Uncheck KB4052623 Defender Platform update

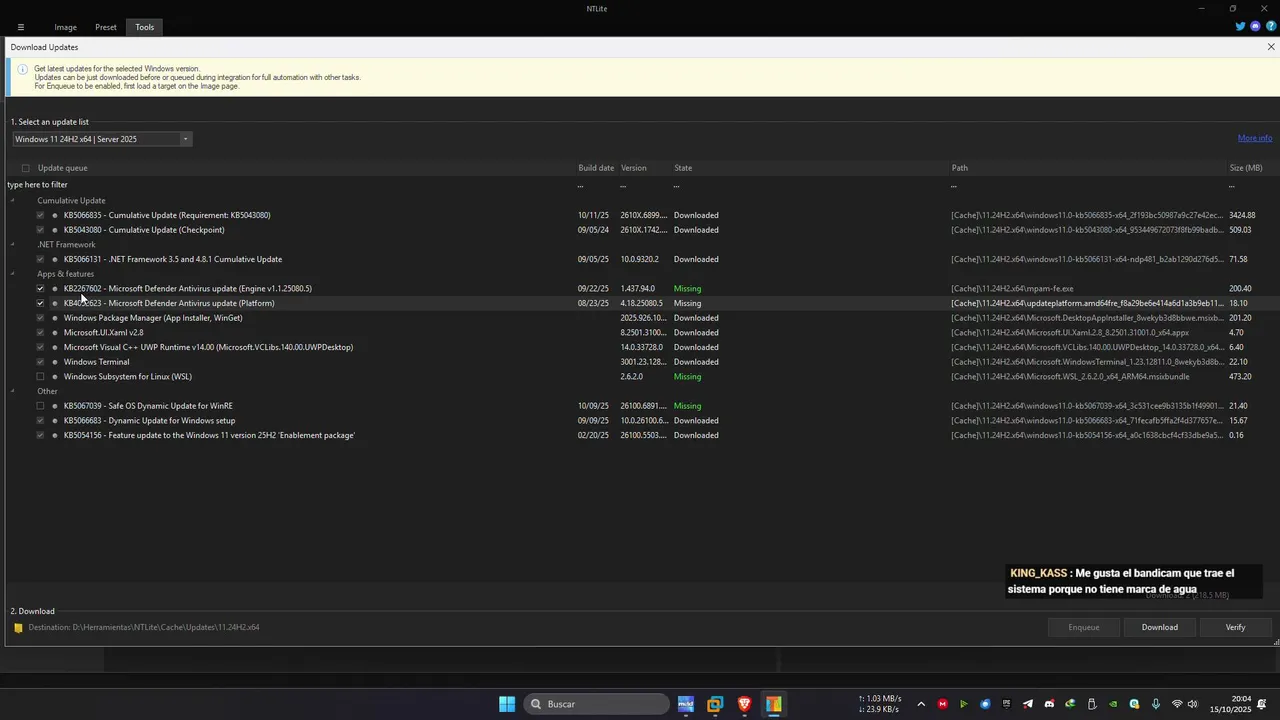point(40,303)
